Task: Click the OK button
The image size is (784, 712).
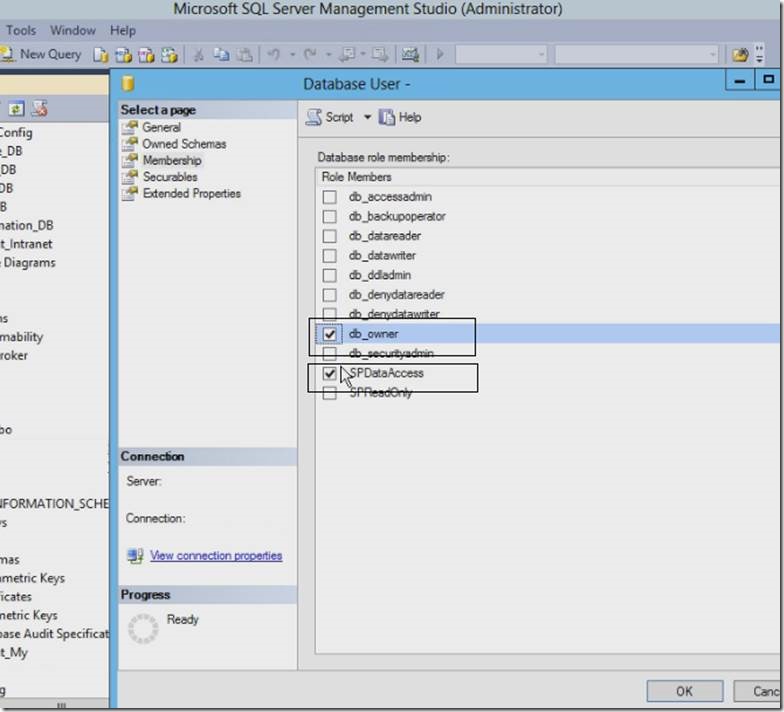Action: pyautogui.click(x=684, y=691)
